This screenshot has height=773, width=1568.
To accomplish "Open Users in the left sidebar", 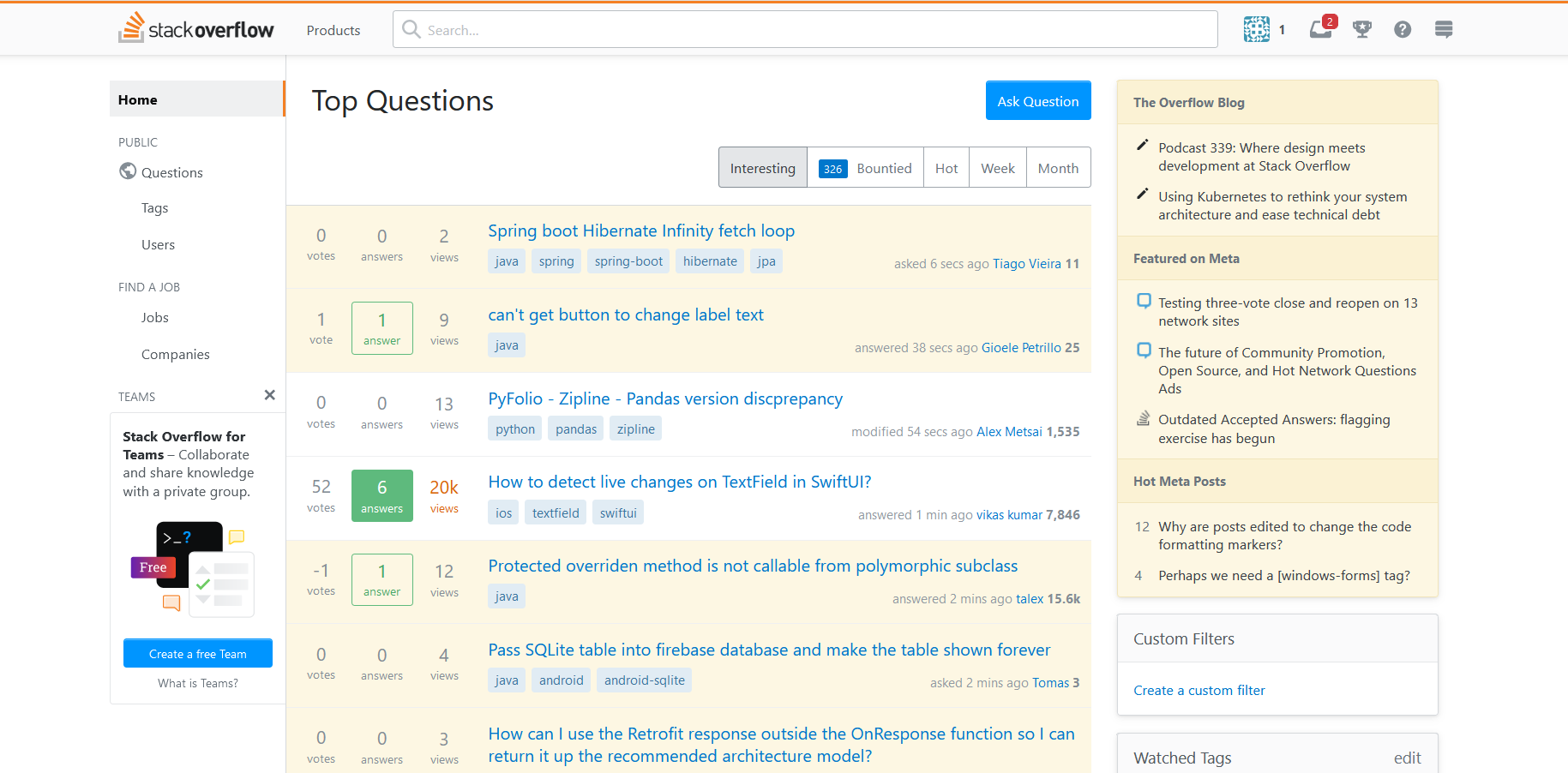I will click(158, 244).
